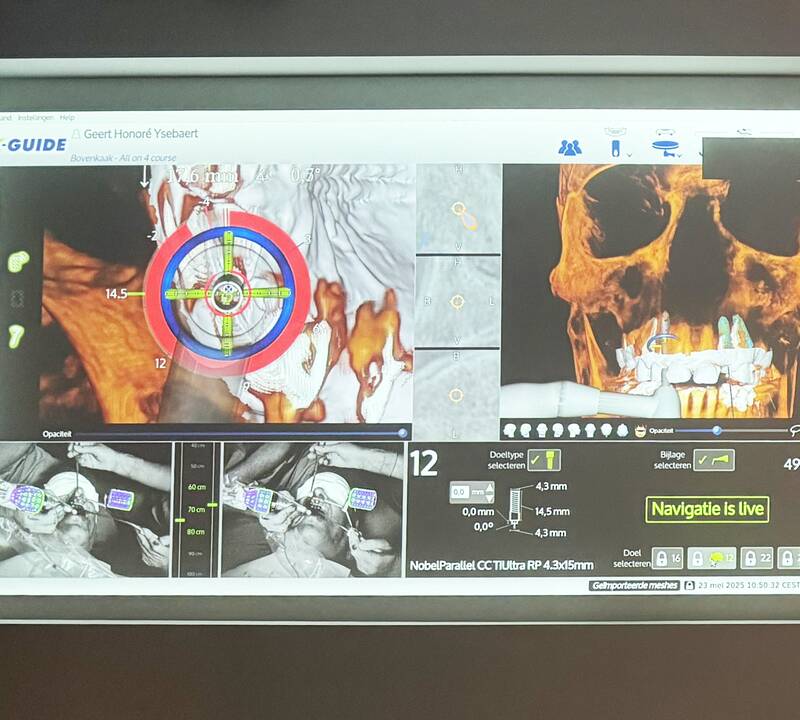
Task: Click the 80 cm mark on distance gauge
Action: click(196, 532)
